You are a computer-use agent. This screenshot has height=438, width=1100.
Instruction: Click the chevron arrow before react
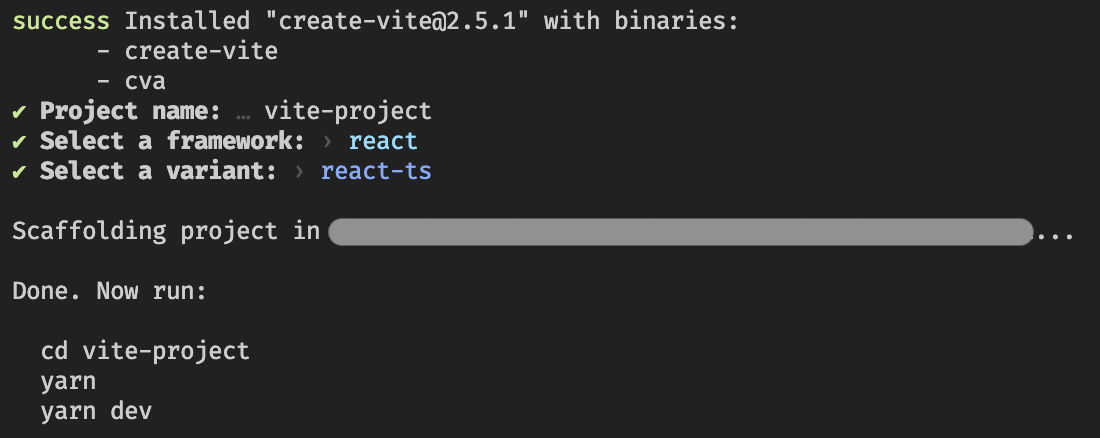tap(327, 142)
